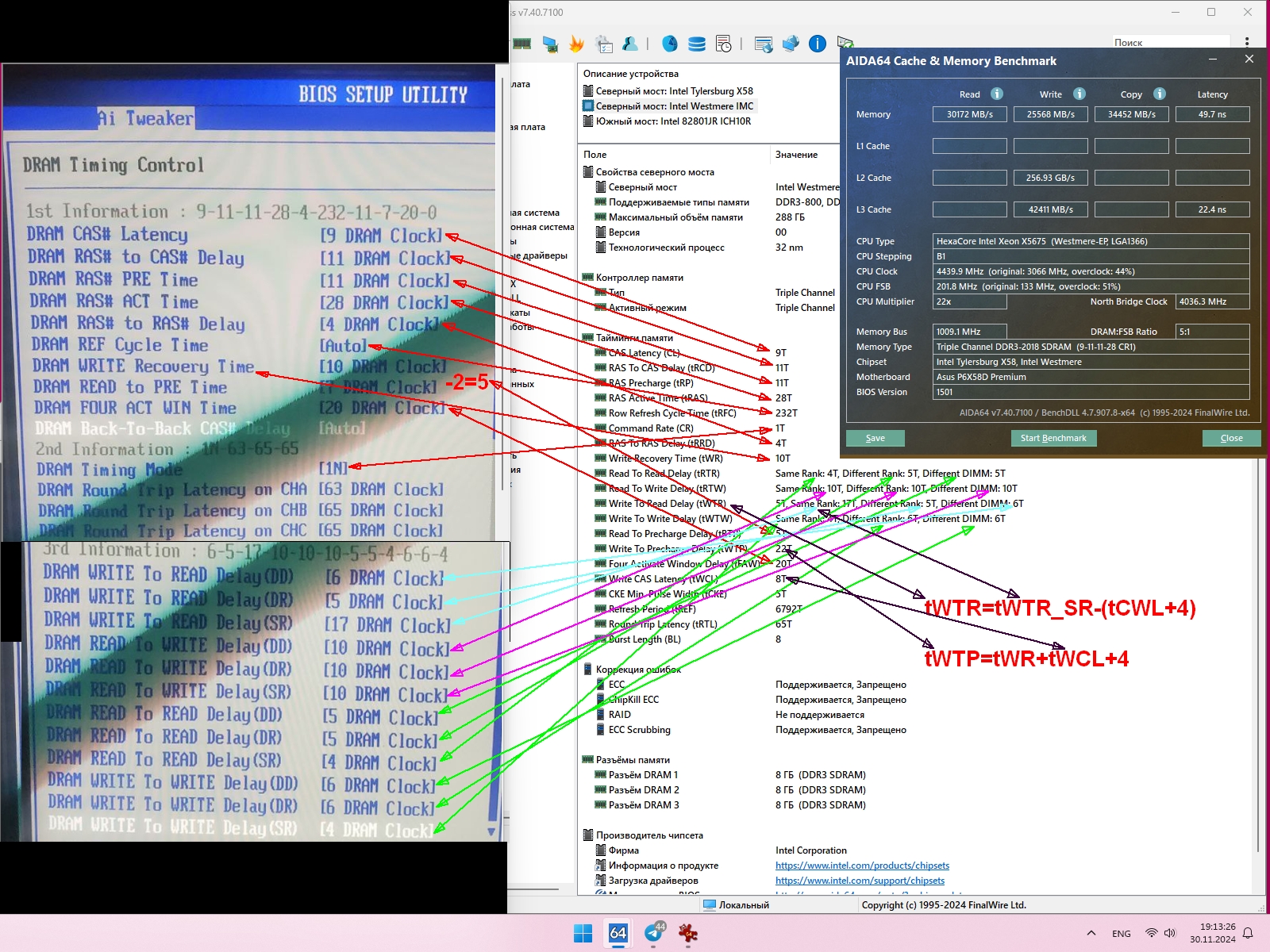
Task: Click AIDA64 taskbar icon labeled 64
Action: [x=618, y=934]
